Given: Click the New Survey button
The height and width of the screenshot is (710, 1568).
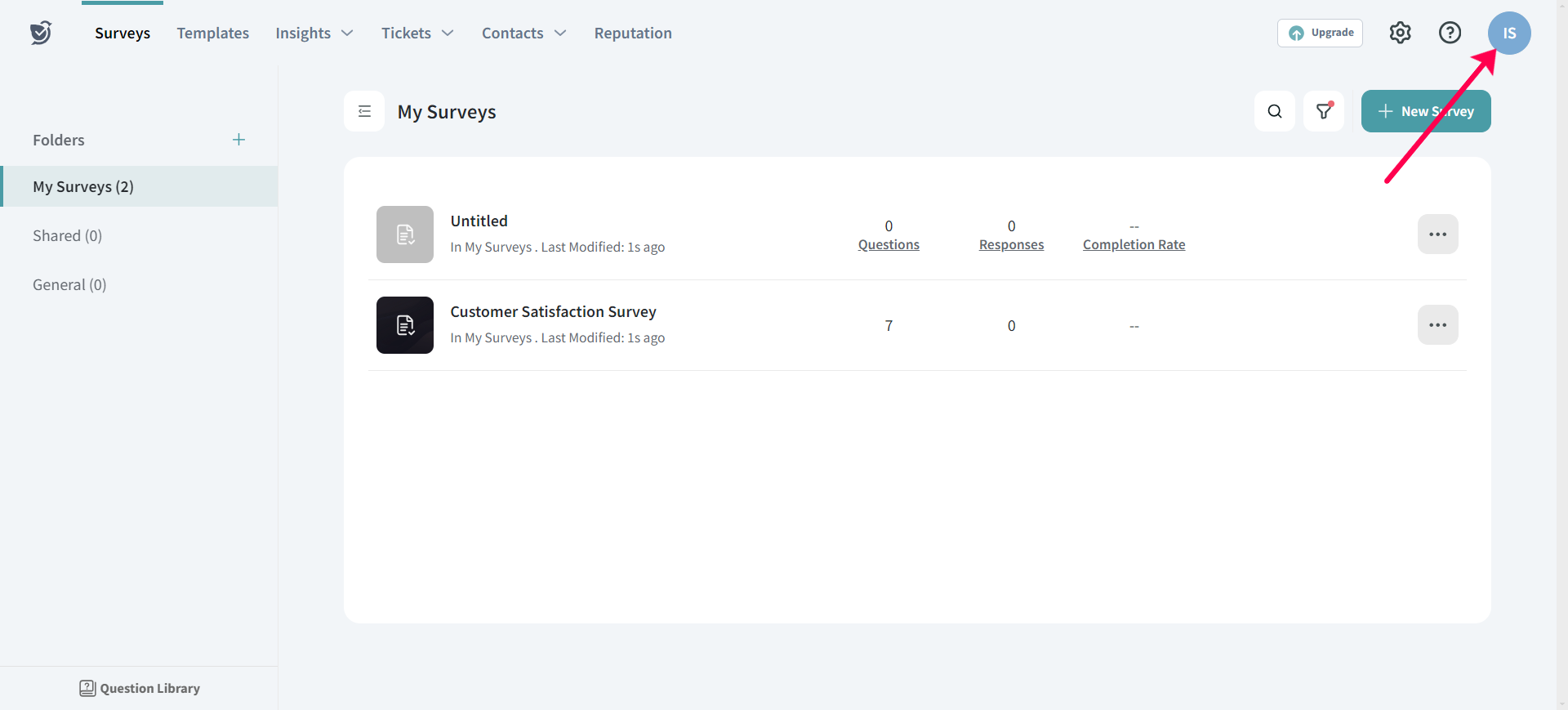Looking at the screenshot, I should (1425, 111).
